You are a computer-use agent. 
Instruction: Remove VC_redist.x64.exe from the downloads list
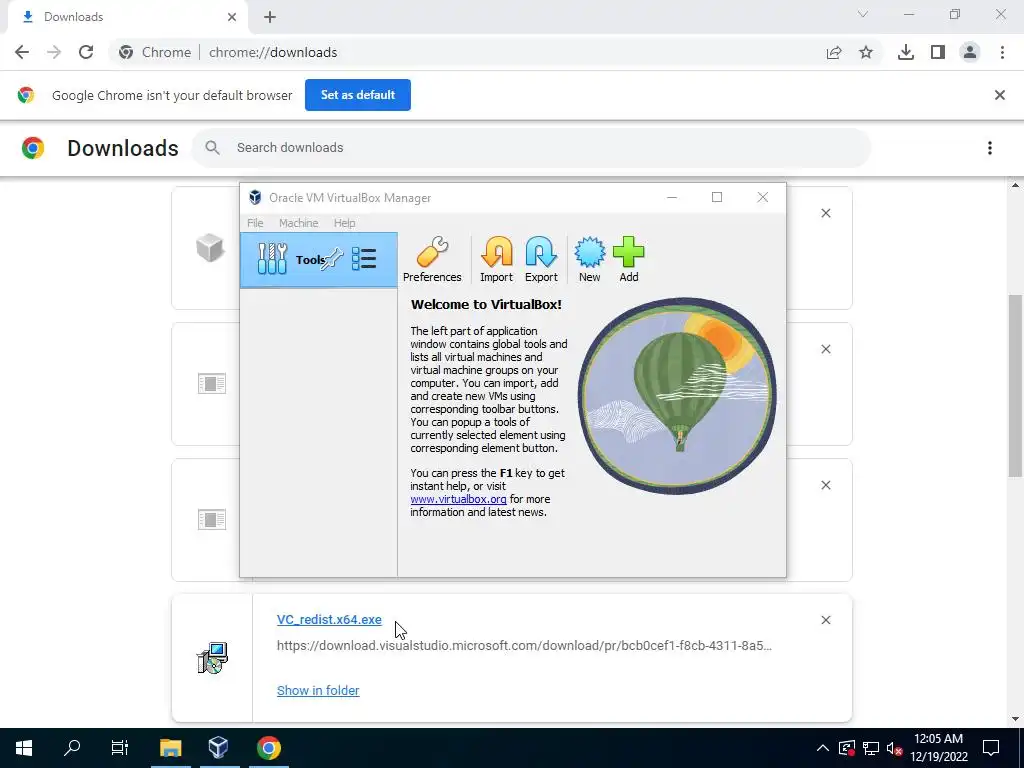pyautogui.click(x=825, y=620)
